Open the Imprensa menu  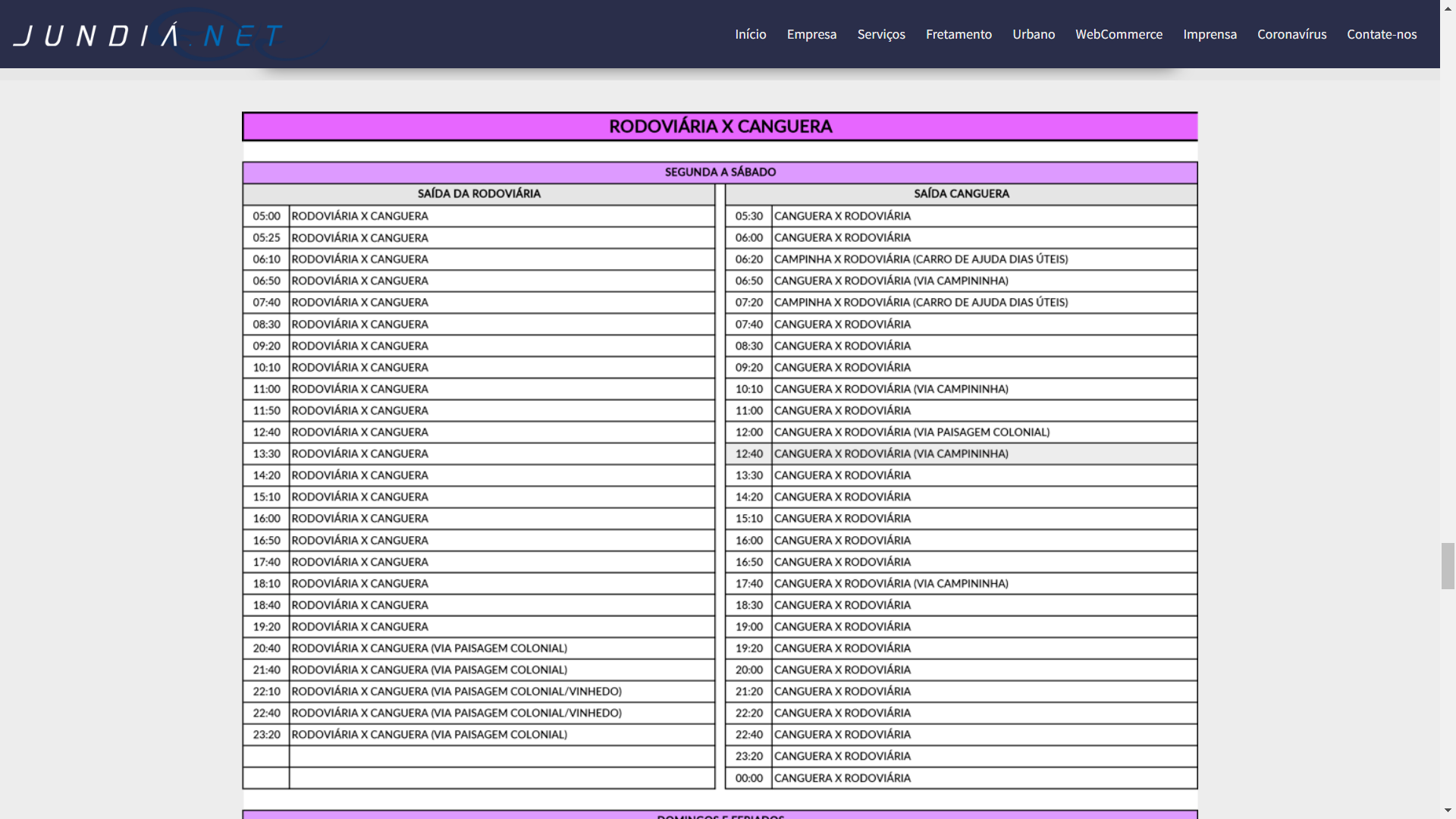click(1210, 34)
